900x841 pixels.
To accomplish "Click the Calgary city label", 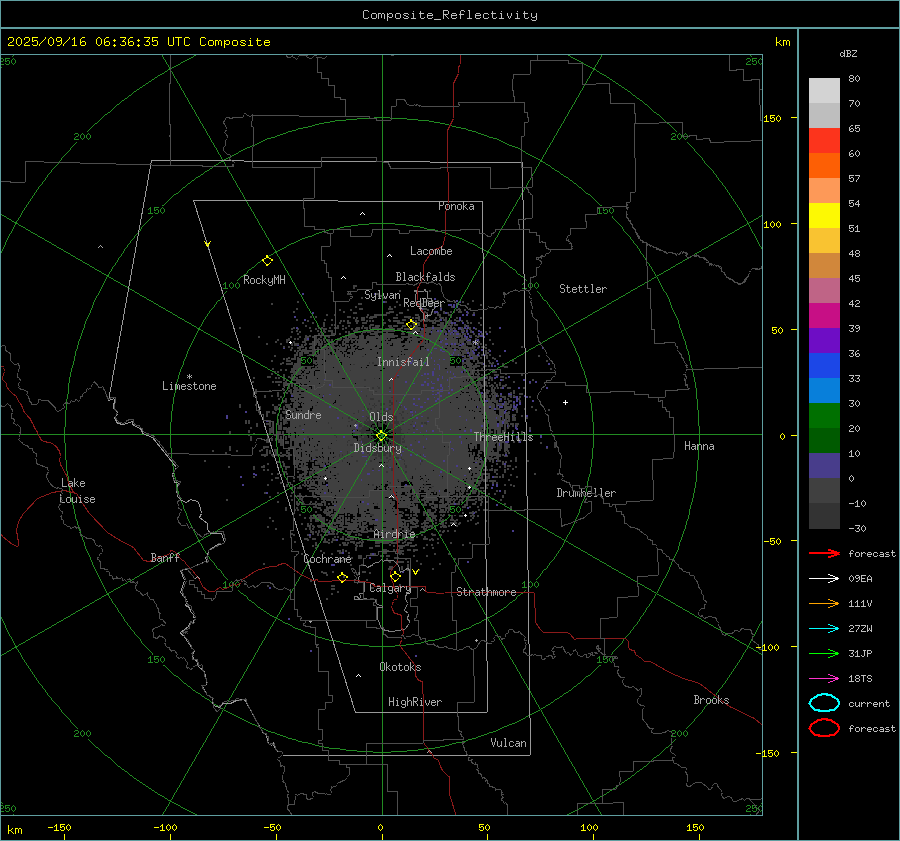I will [x=390, y=588].
